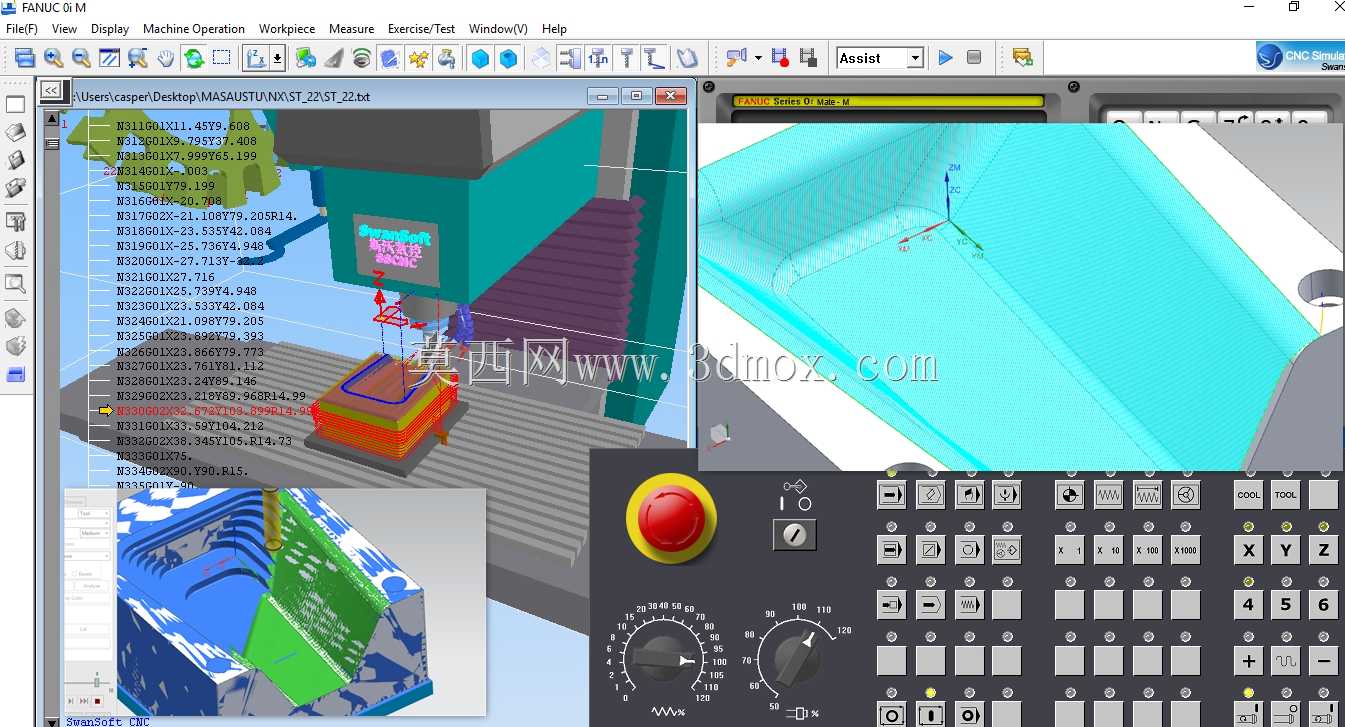1345x727 pixels.
Task: Click the handwheel mode icon
Action: (1185, 495)
